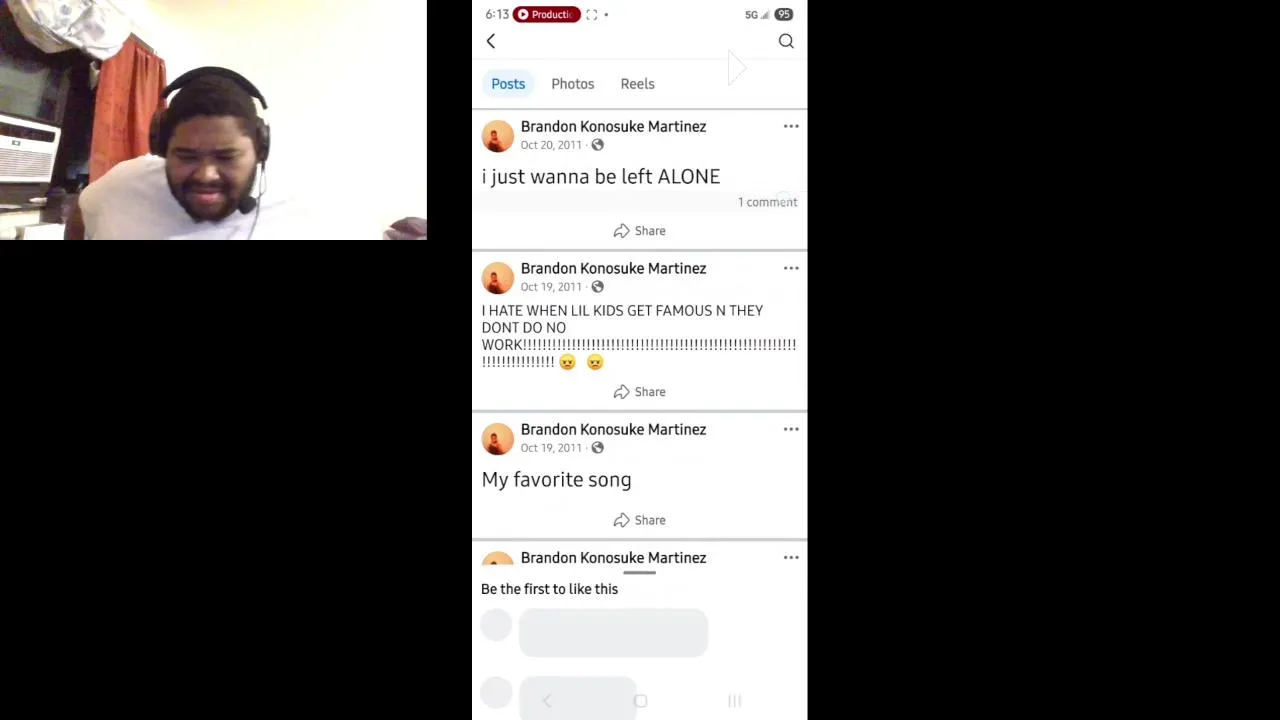1280x720 pixels.
Task: Open author name on My favorite song post
Action: click(x=613, y=429)
